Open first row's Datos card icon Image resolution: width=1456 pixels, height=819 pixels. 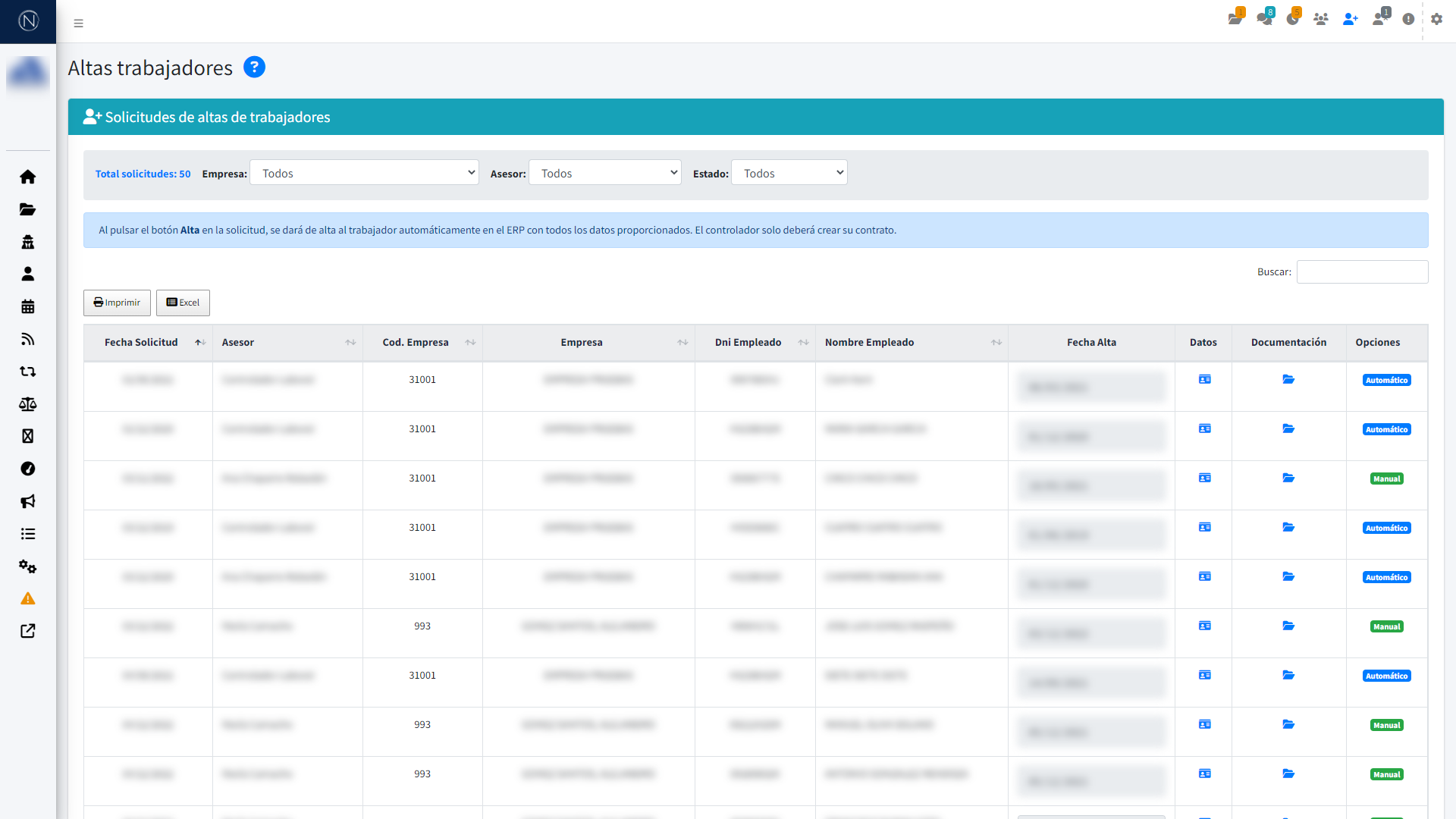(1204, 379)
